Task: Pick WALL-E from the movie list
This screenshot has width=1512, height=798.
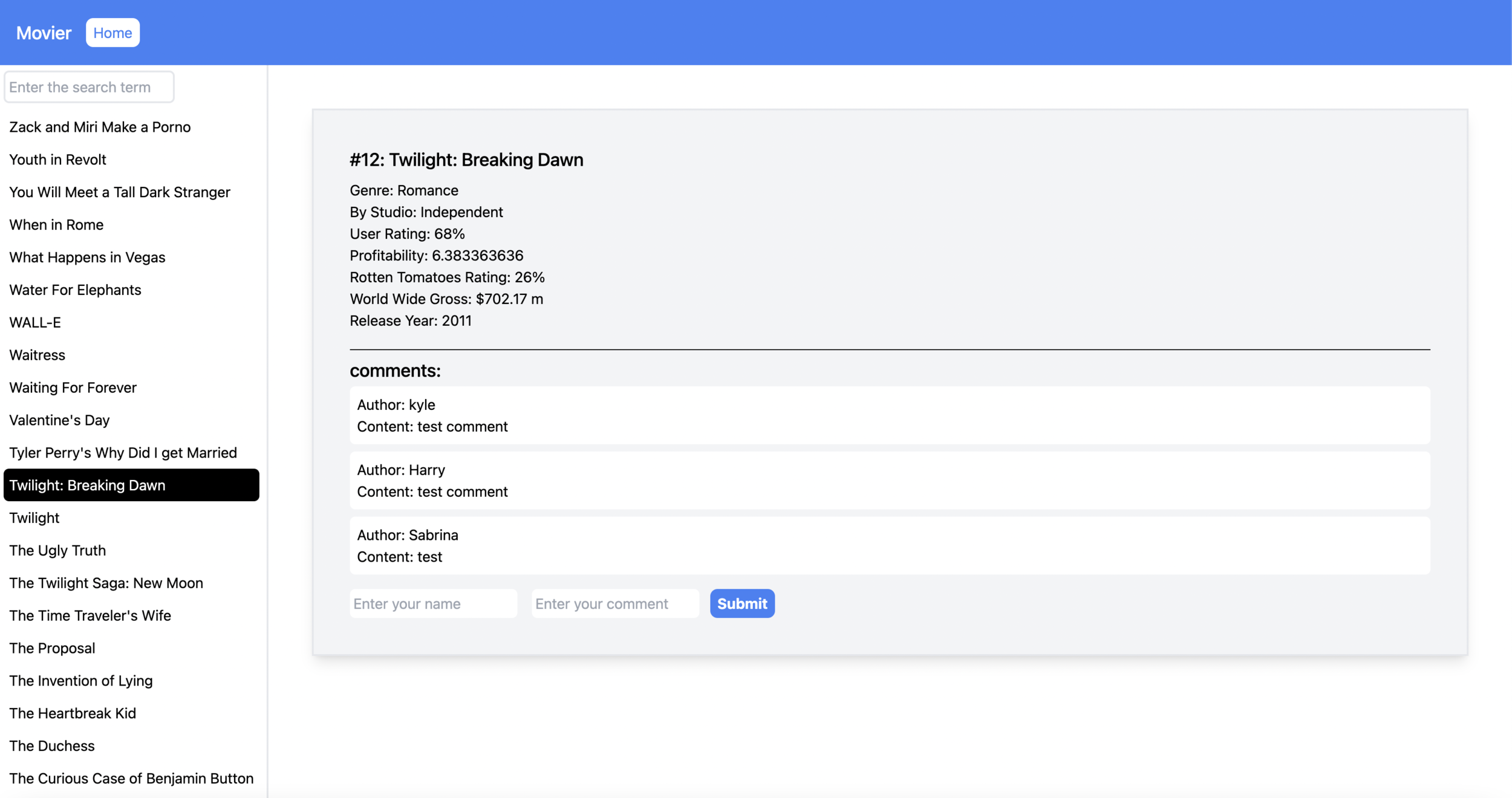Action: point(35,322)
